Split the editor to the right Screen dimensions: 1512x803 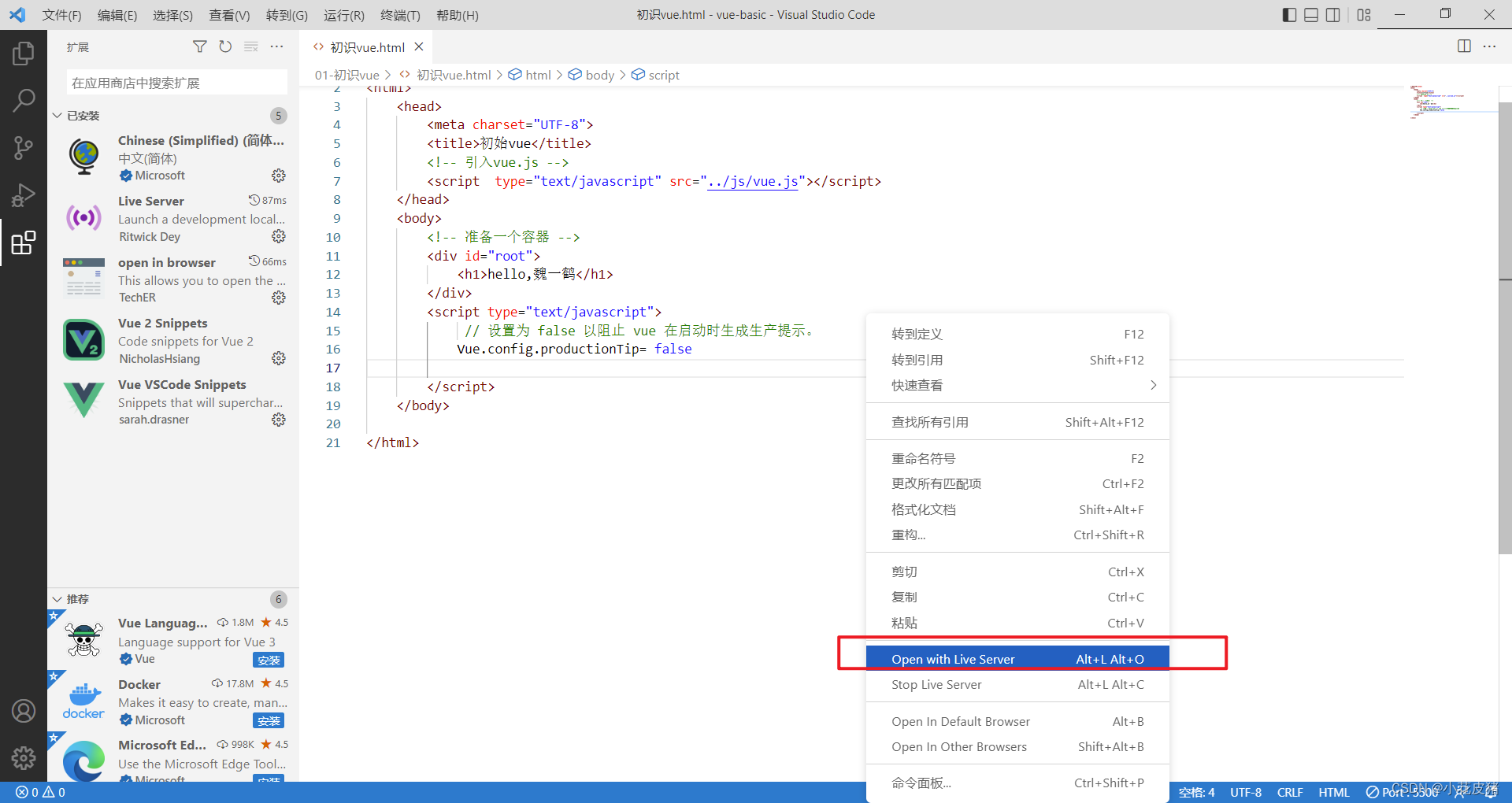[x=1464, y=46]
